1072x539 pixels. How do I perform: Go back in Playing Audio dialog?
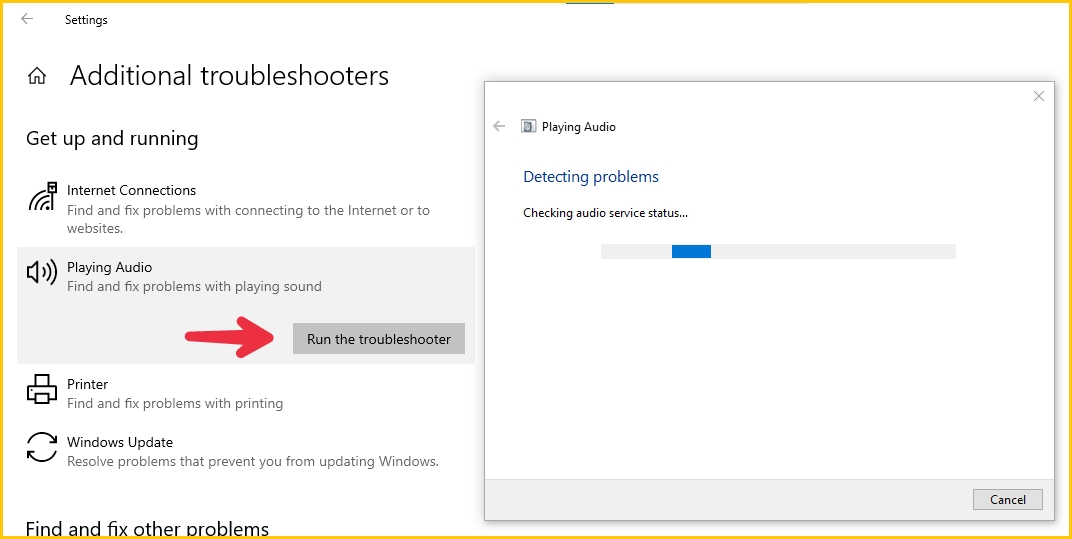pos(499,126)
